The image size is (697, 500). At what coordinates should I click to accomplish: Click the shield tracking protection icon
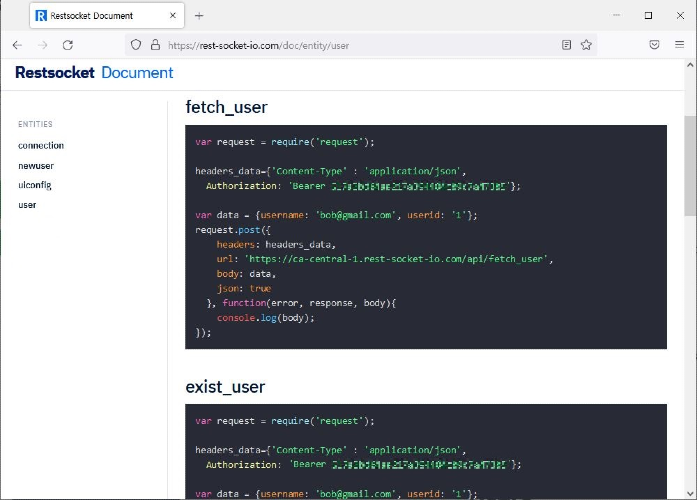click(137, 45)
